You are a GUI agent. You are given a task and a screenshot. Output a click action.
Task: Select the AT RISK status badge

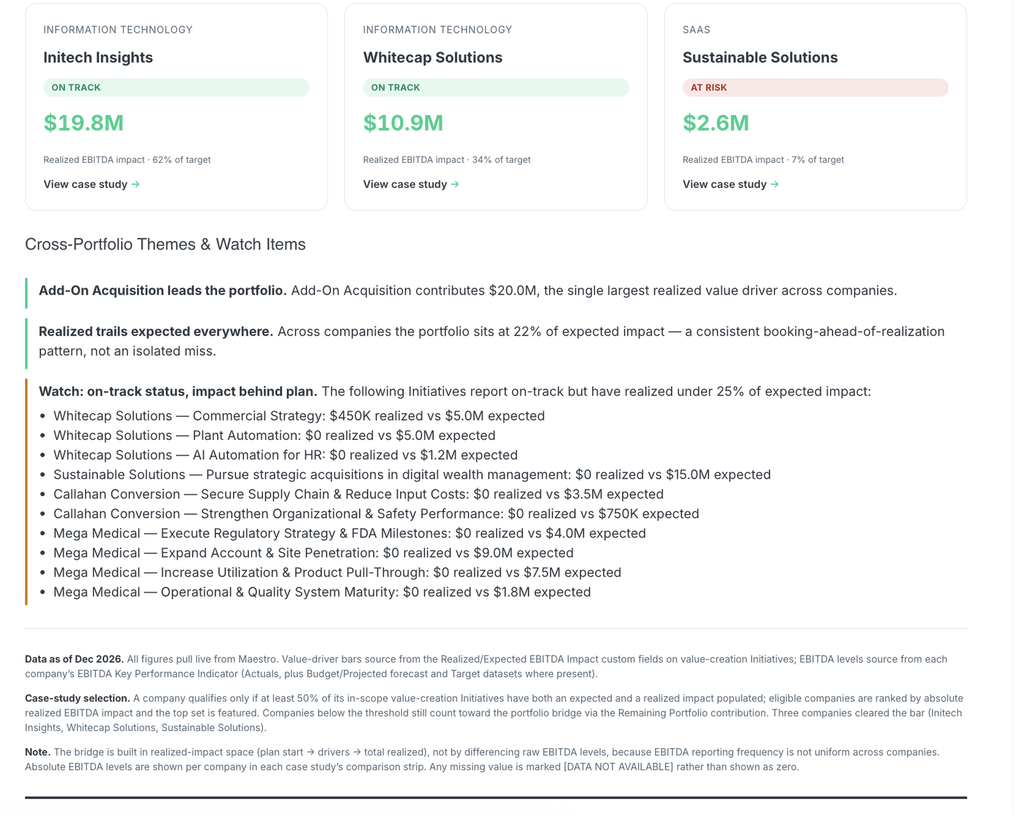tap(816, 88)
